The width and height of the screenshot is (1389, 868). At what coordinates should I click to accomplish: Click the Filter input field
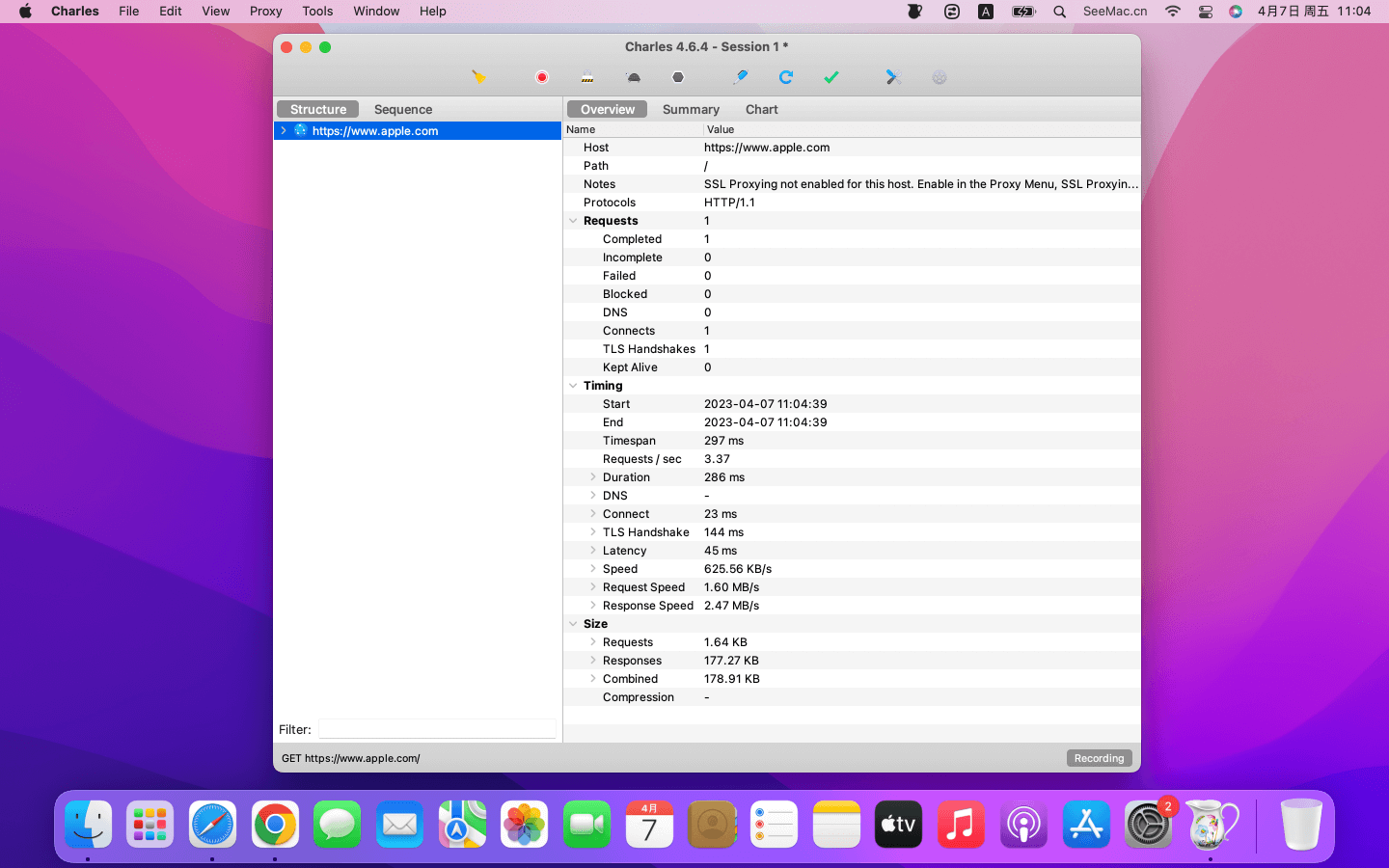point(437,730)
